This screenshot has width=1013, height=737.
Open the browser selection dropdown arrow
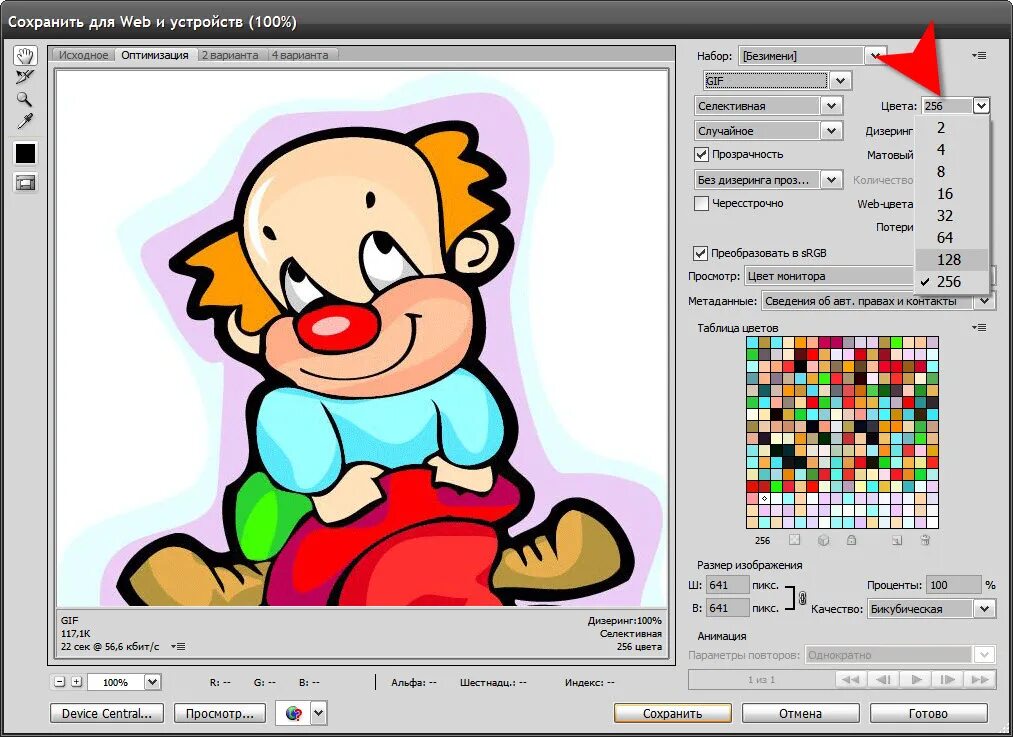[319, 713]
